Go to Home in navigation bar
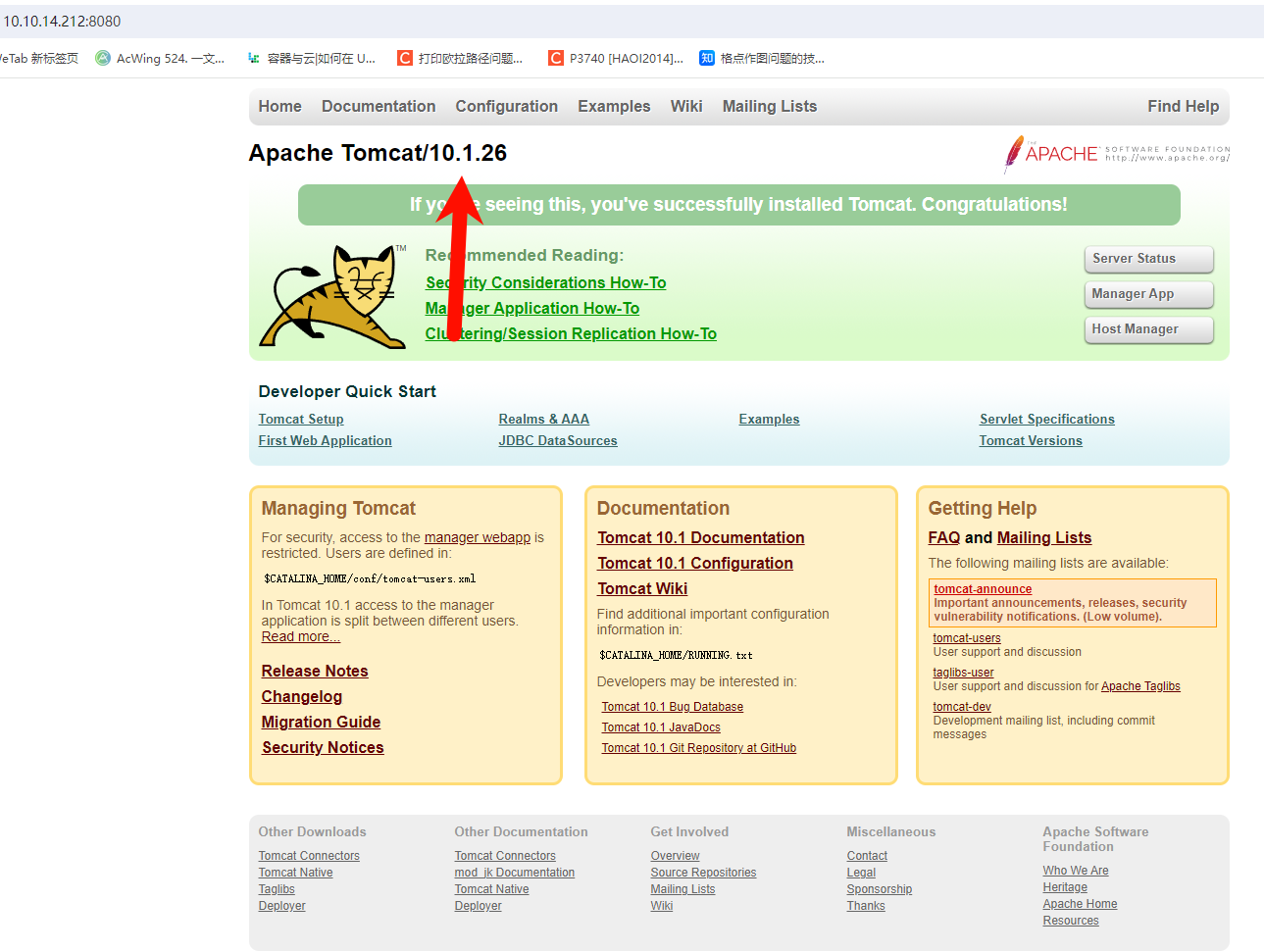The width and height of the screenshot is (1264, 952). pyautogui.click(x=279, y=106)
